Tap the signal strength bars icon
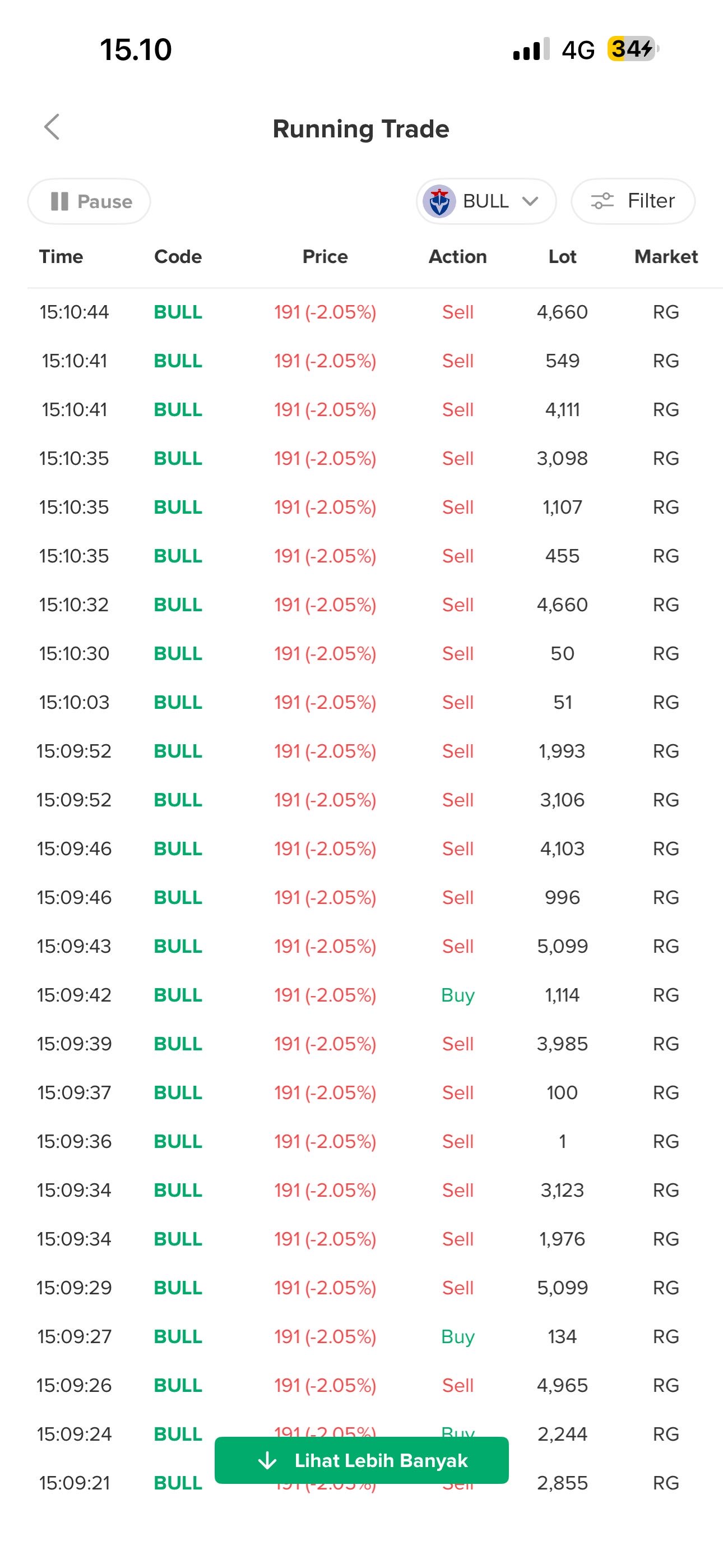 pyautogui.click(x=531, y=49)
